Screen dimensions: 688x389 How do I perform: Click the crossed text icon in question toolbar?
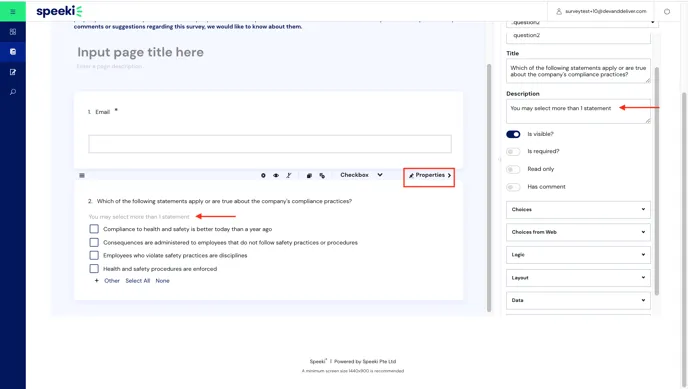point(289,175)
